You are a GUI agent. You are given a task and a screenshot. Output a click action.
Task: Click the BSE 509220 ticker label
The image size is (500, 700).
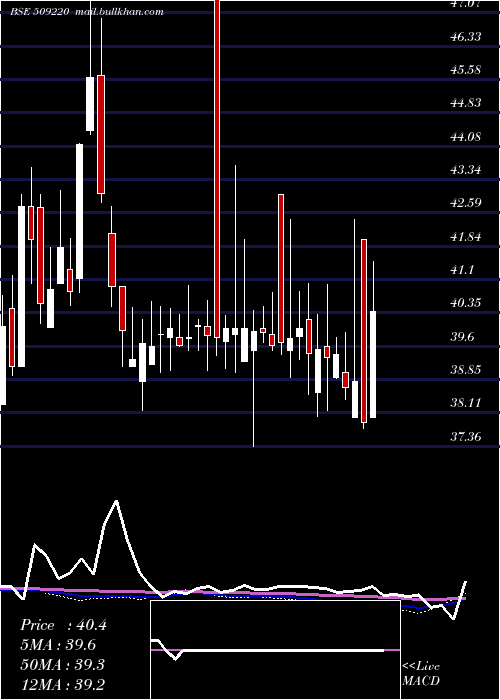tap(40, 12)
